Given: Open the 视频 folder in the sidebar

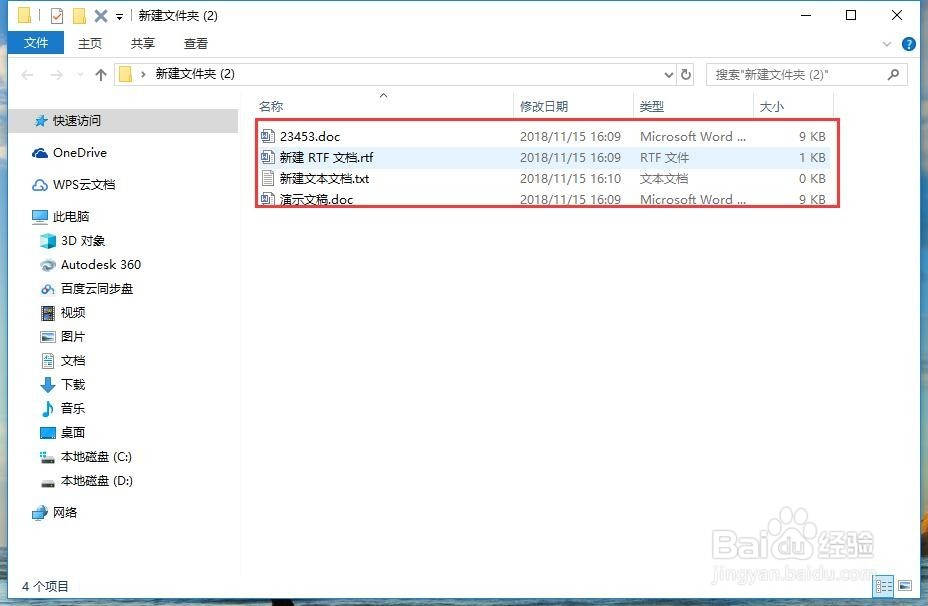Looking at the screenshot, I should coord(73,312).
